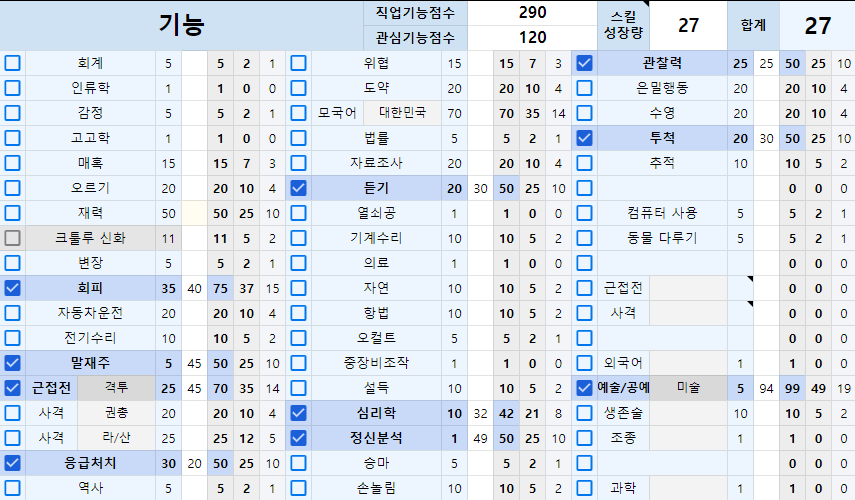Image resolution: width=855 pixels, height=500 pixels.
Task: Uncheck the 응급처치 checkbox
Action: pos(12,463)
